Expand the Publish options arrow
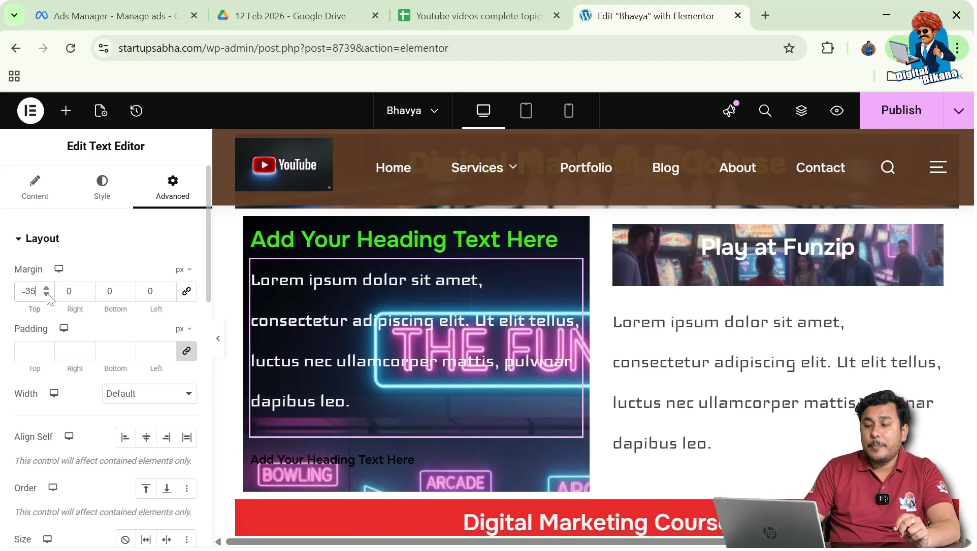 coord(959,111)
